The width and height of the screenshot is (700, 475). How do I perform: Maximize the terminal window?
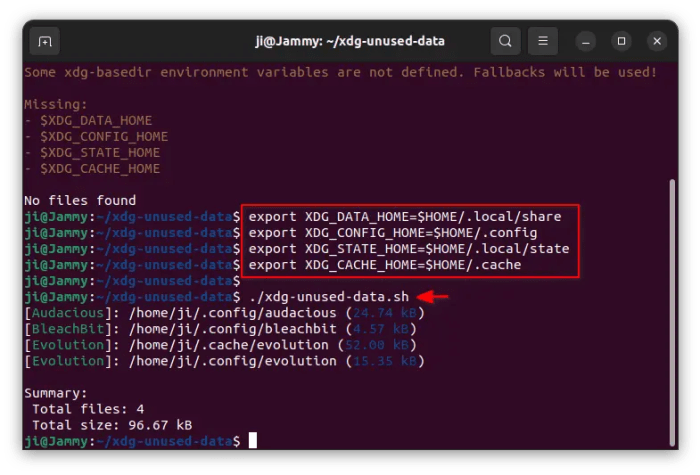pyautogui.click(x=621, y=41)
